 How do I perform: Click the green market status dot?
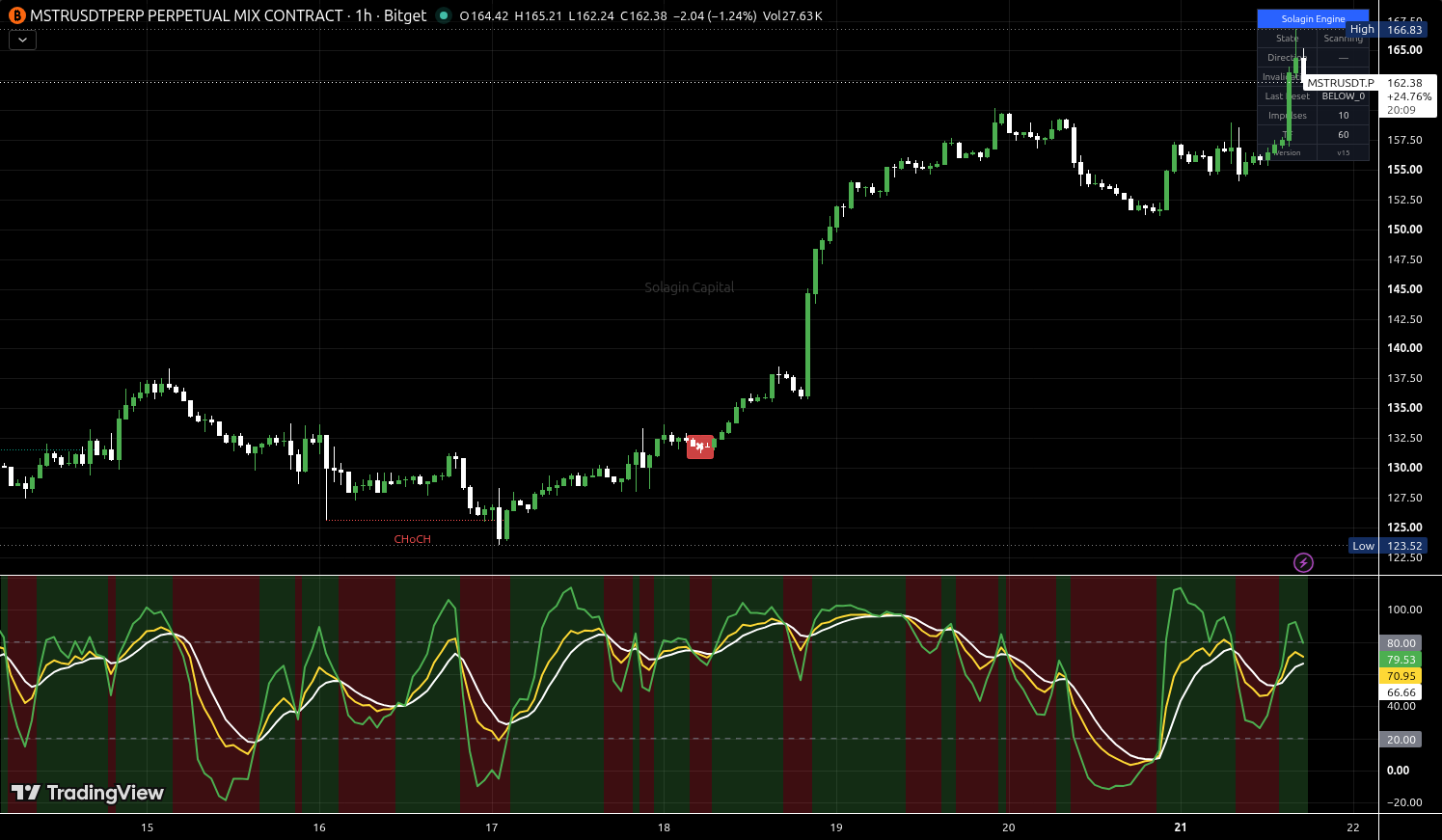pyautogui.click(x=443, y=15)
